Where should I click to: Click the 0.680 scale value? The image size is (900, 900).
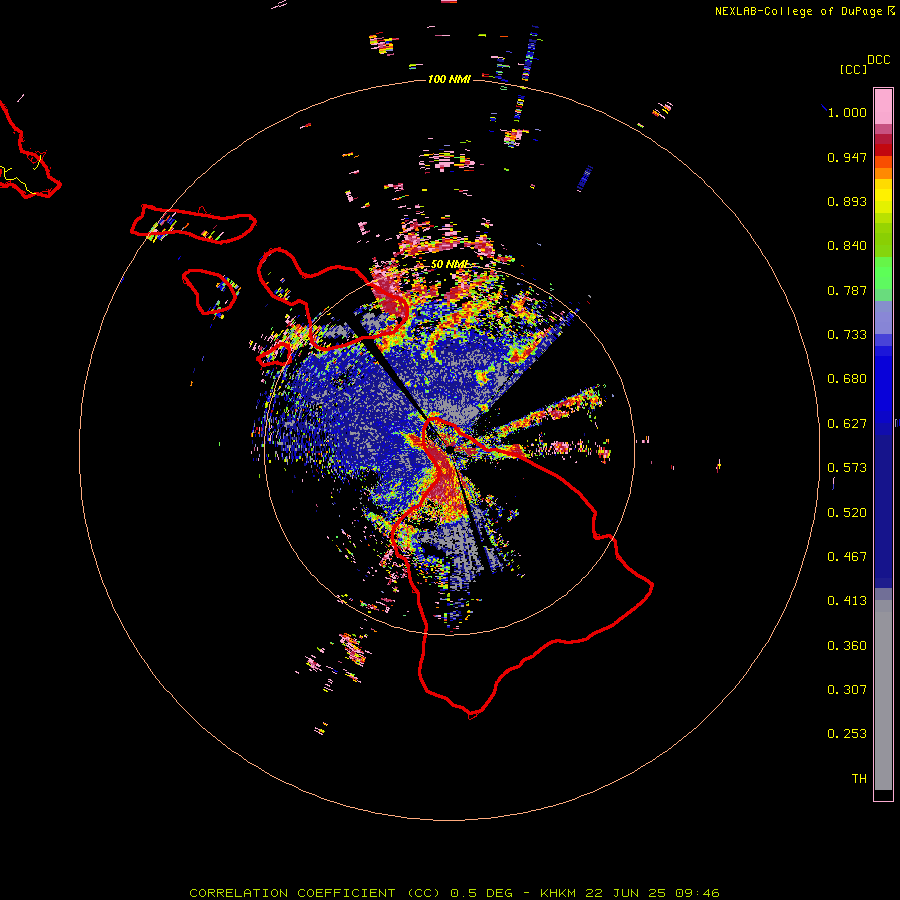coord(847,379)
